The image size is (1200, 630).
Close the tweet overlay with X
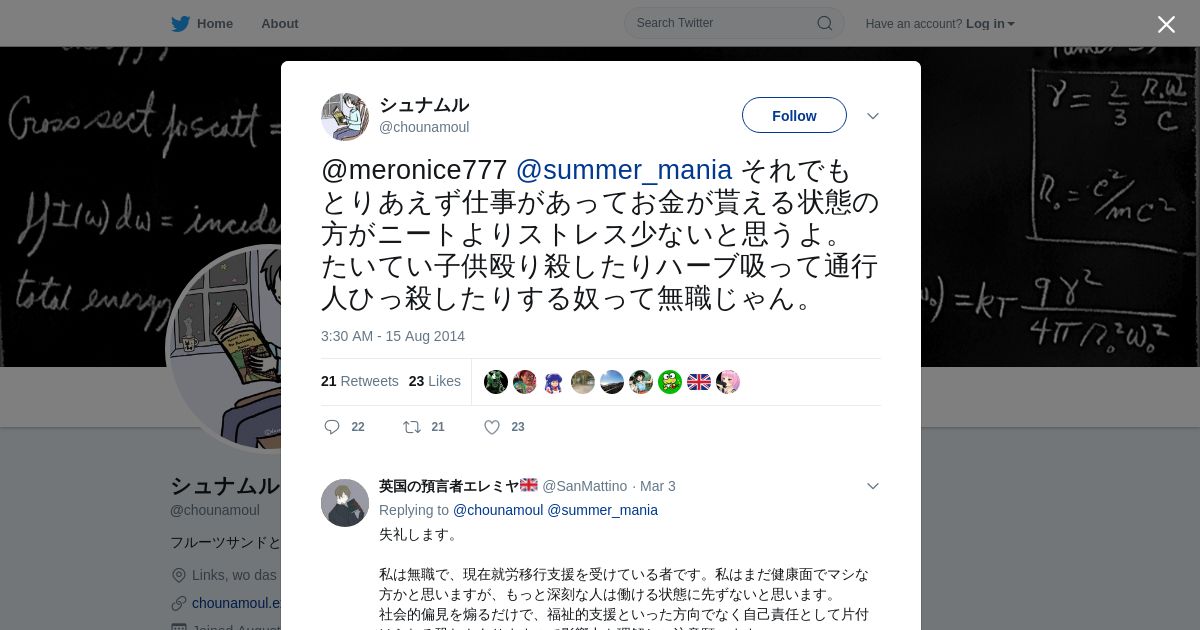point(1166,24)
